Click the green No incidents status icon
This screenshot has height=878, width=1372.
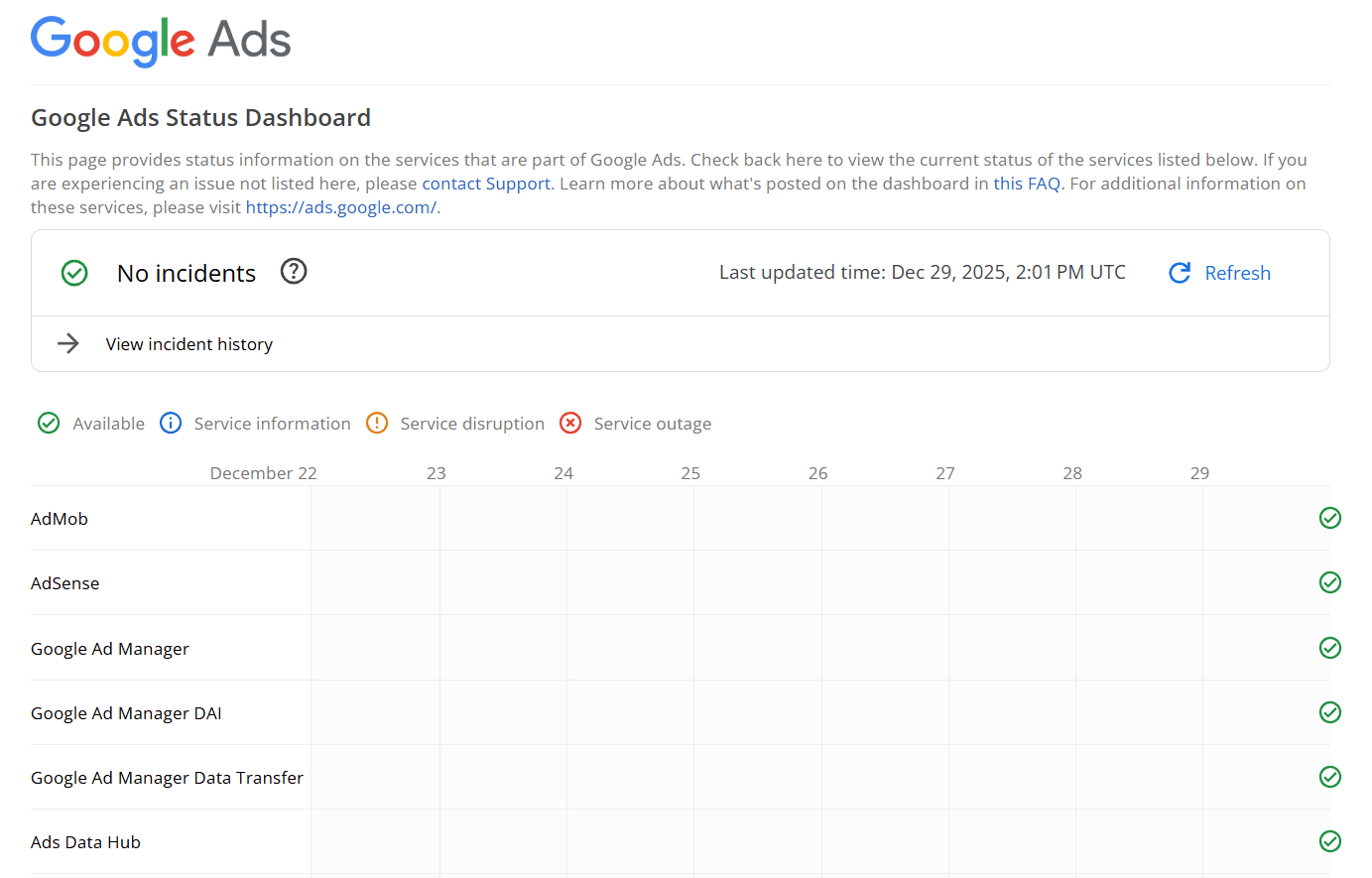point(74,273)
